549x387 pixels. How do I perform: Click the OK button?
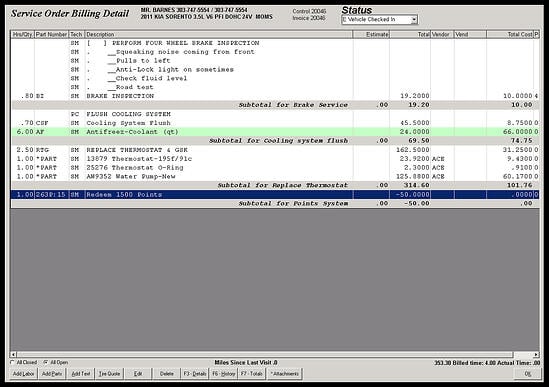coord(527,374)
